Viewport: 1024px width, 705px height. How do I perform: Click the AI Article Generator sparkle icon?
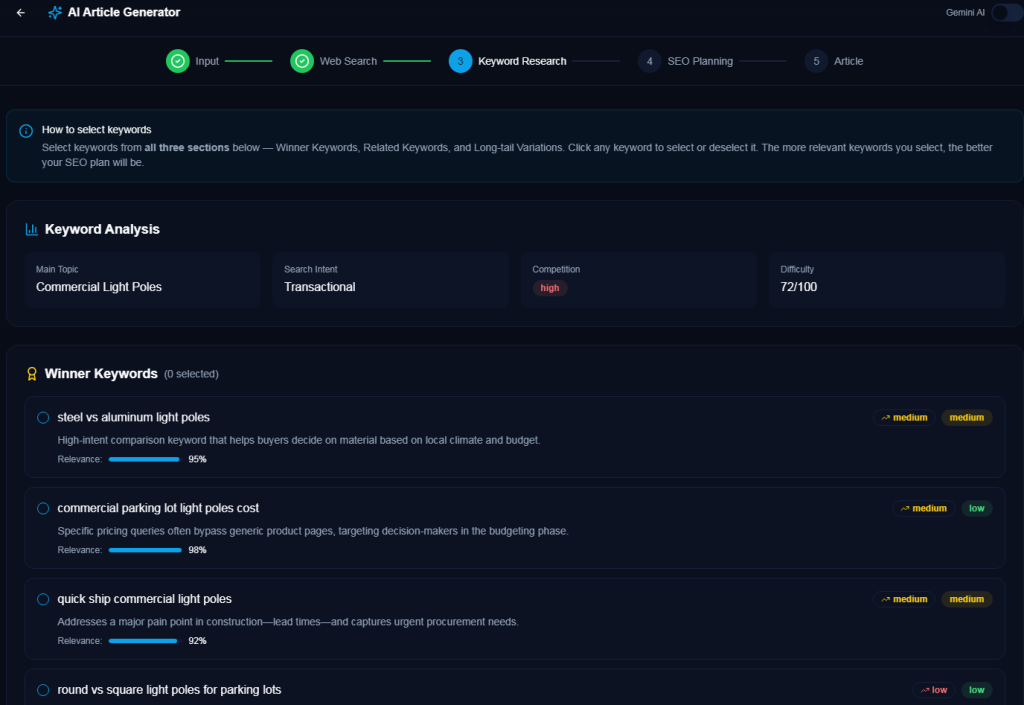[x=55, y=12]
